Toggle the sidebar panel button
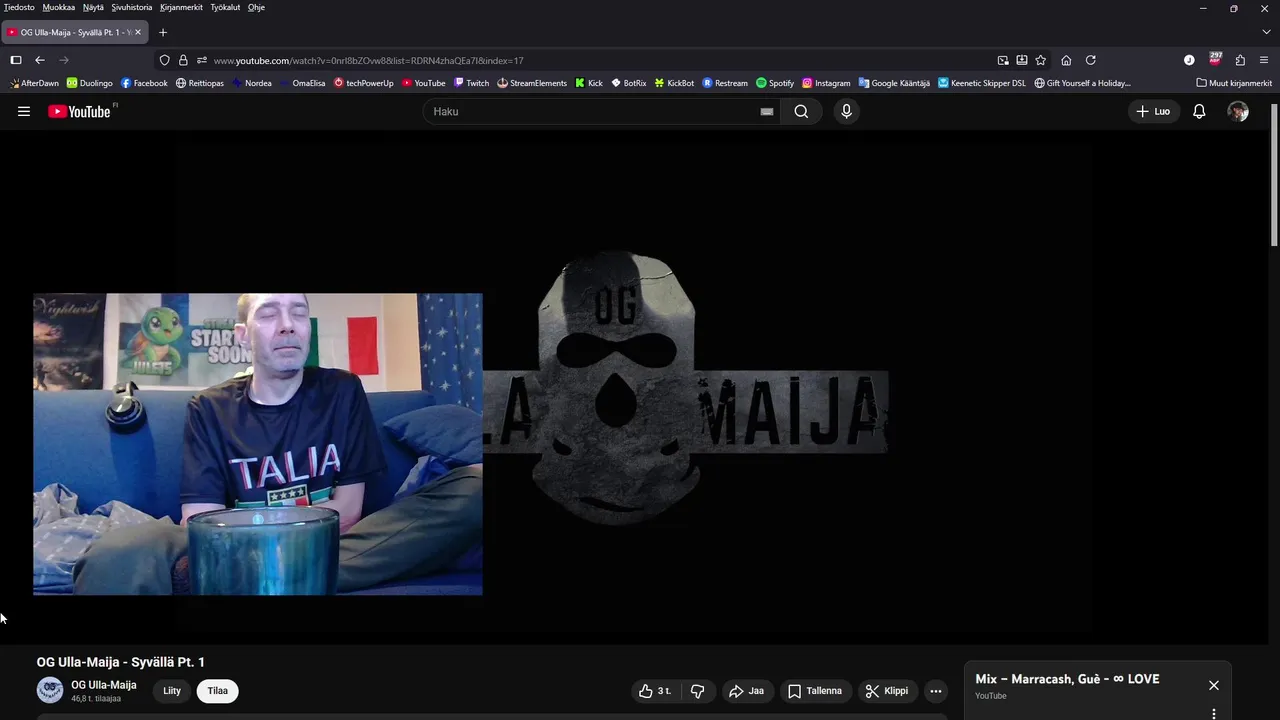Viewport: 1280px width, 720px height. tap(16, 60)
